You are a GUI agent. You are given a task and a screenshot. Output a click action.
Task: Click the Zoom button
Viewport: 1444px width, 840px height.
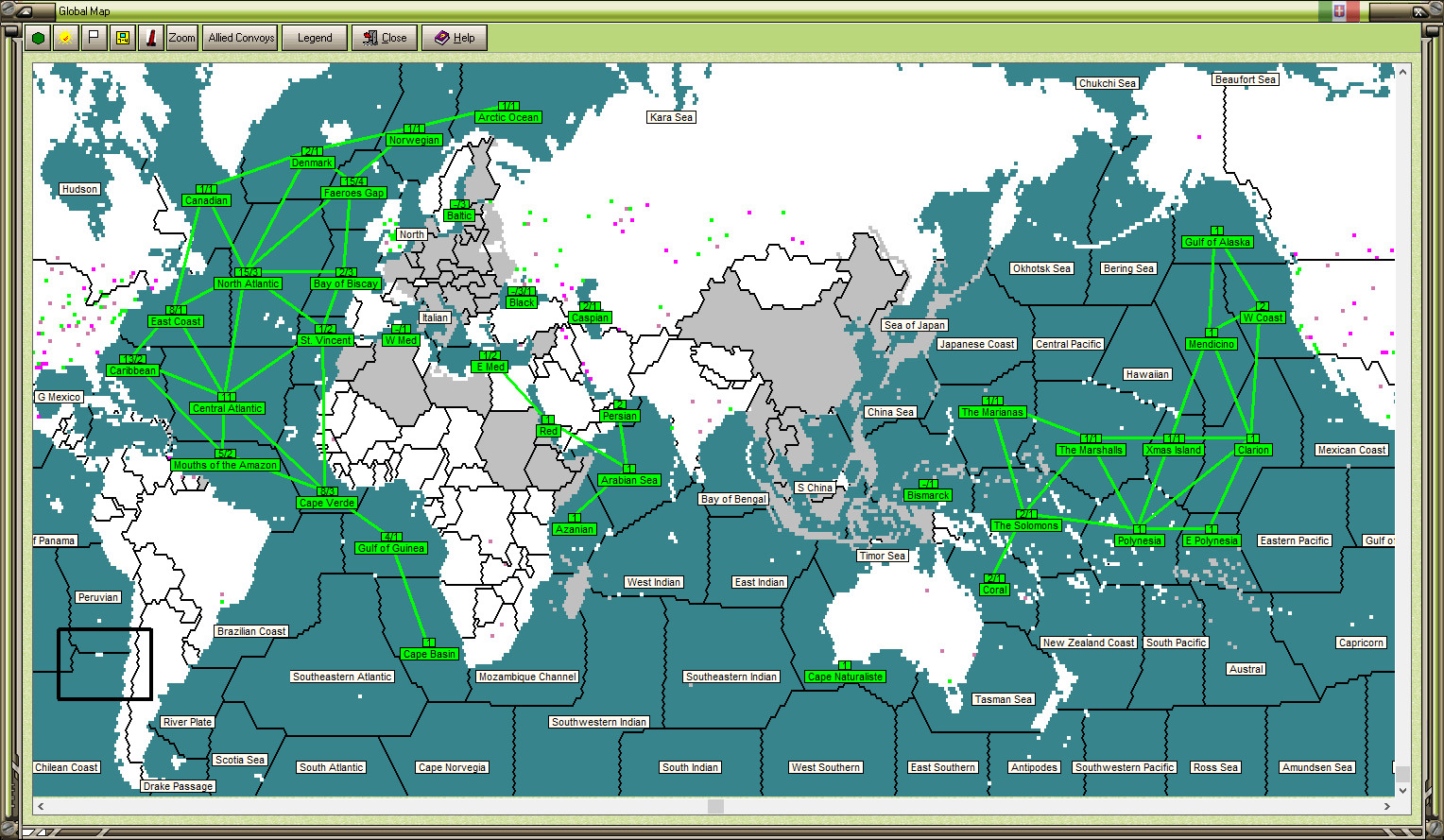(x=181, y=38)
